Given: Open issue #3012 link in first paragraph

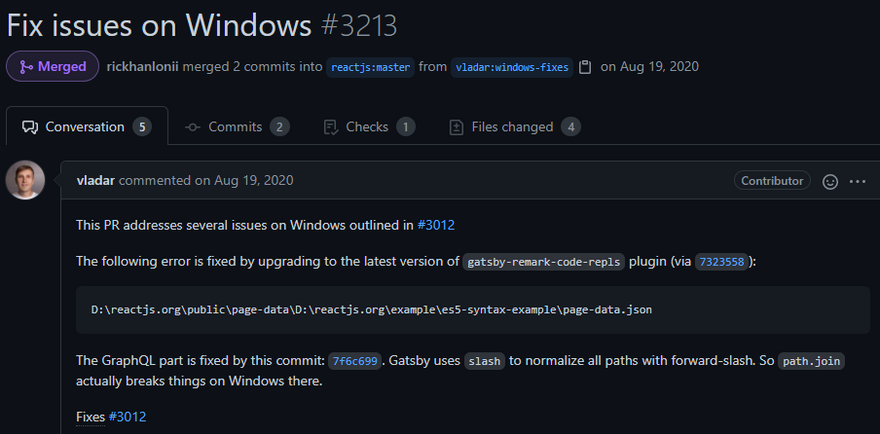Looking at the screenshot, I should (436, 225).
